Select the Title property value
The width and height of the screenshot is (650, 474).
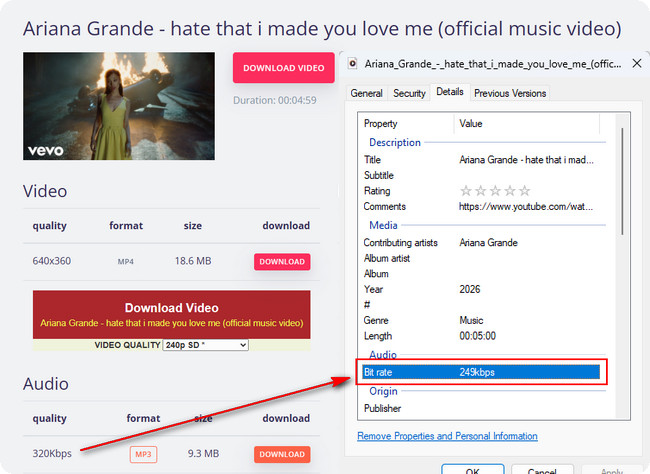526,160
